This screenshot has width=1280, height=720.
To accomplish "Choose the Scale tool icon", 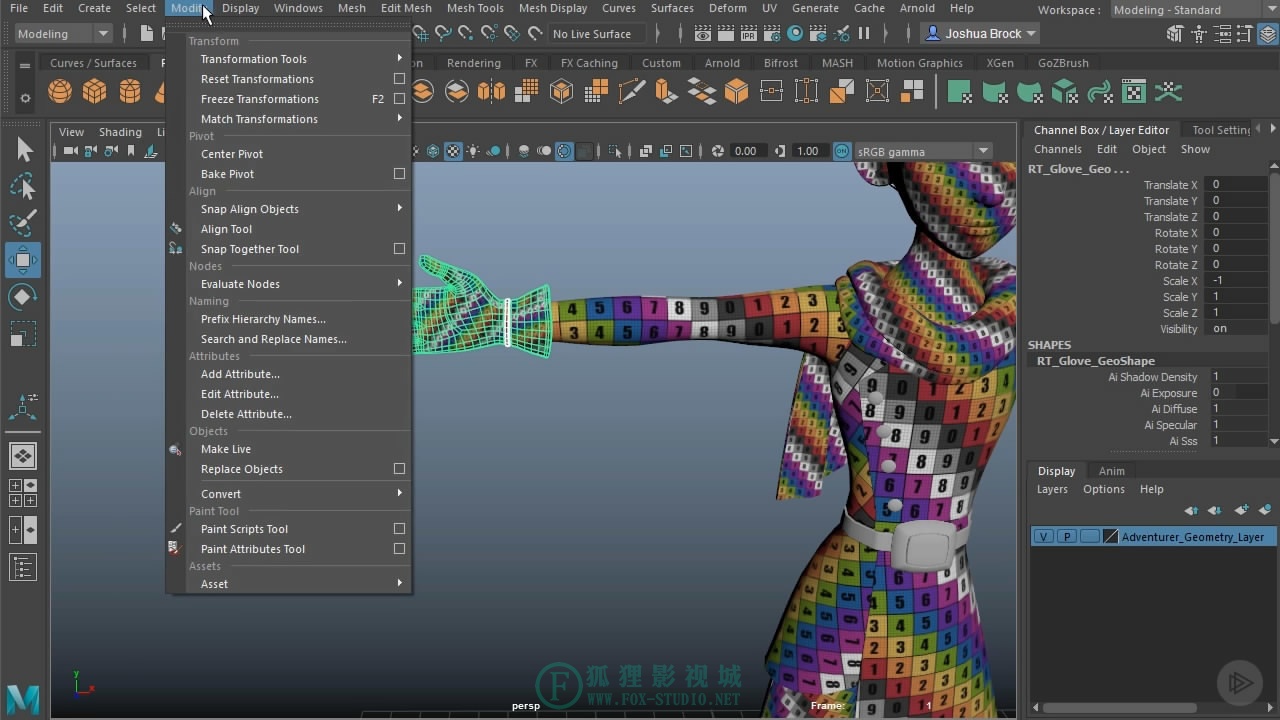I will tap(24, 333).
